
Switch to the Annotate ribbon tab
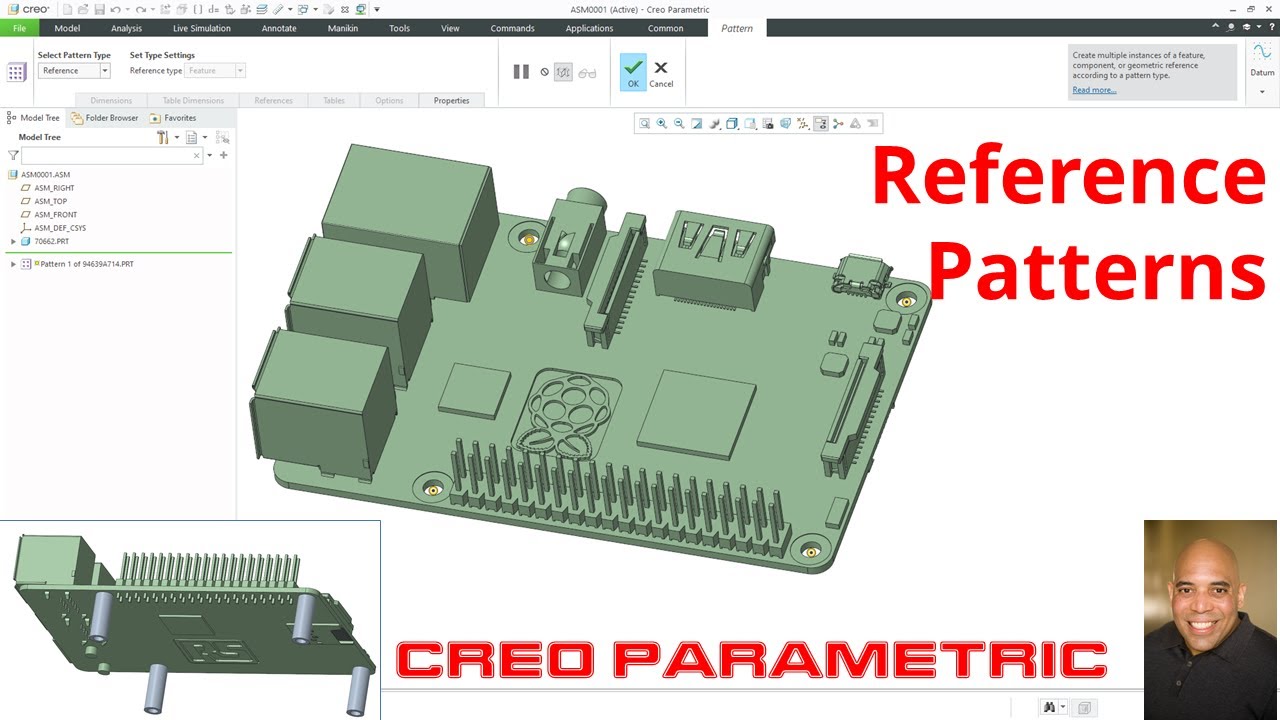click(x=279, y=28)
